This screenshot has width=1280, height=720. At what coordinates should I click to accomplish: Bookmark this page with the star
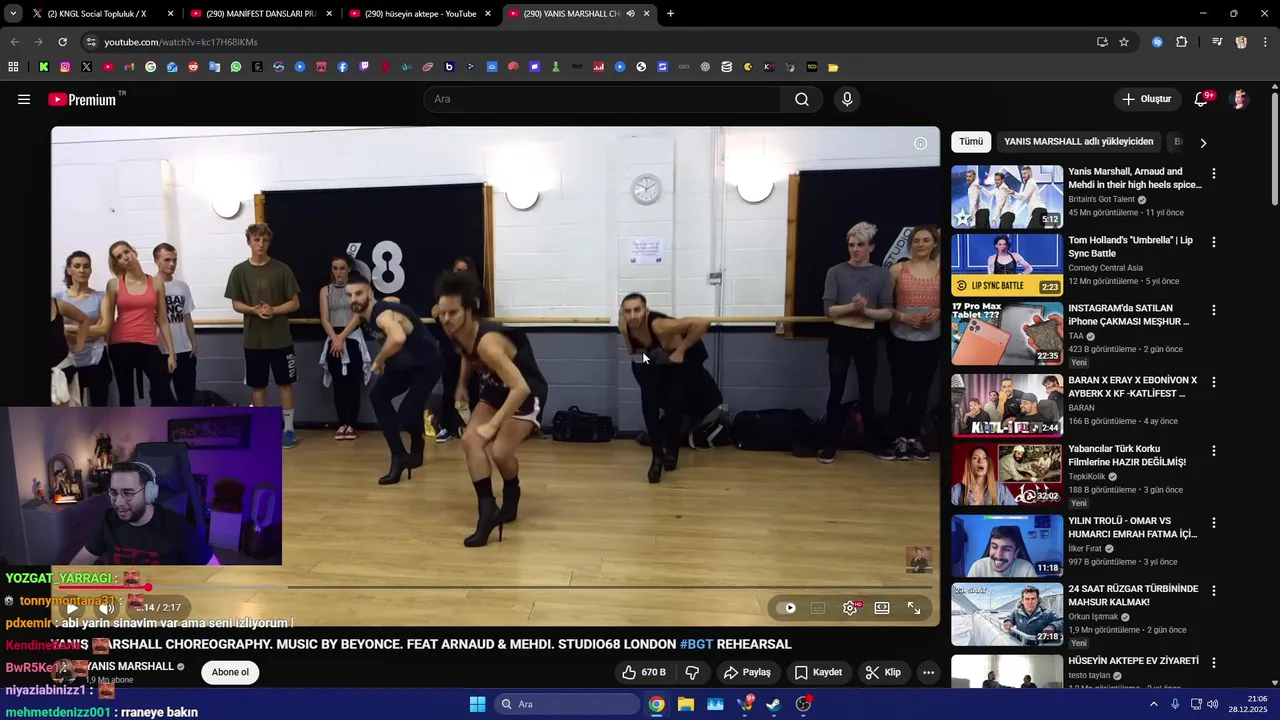(1124, 42)
